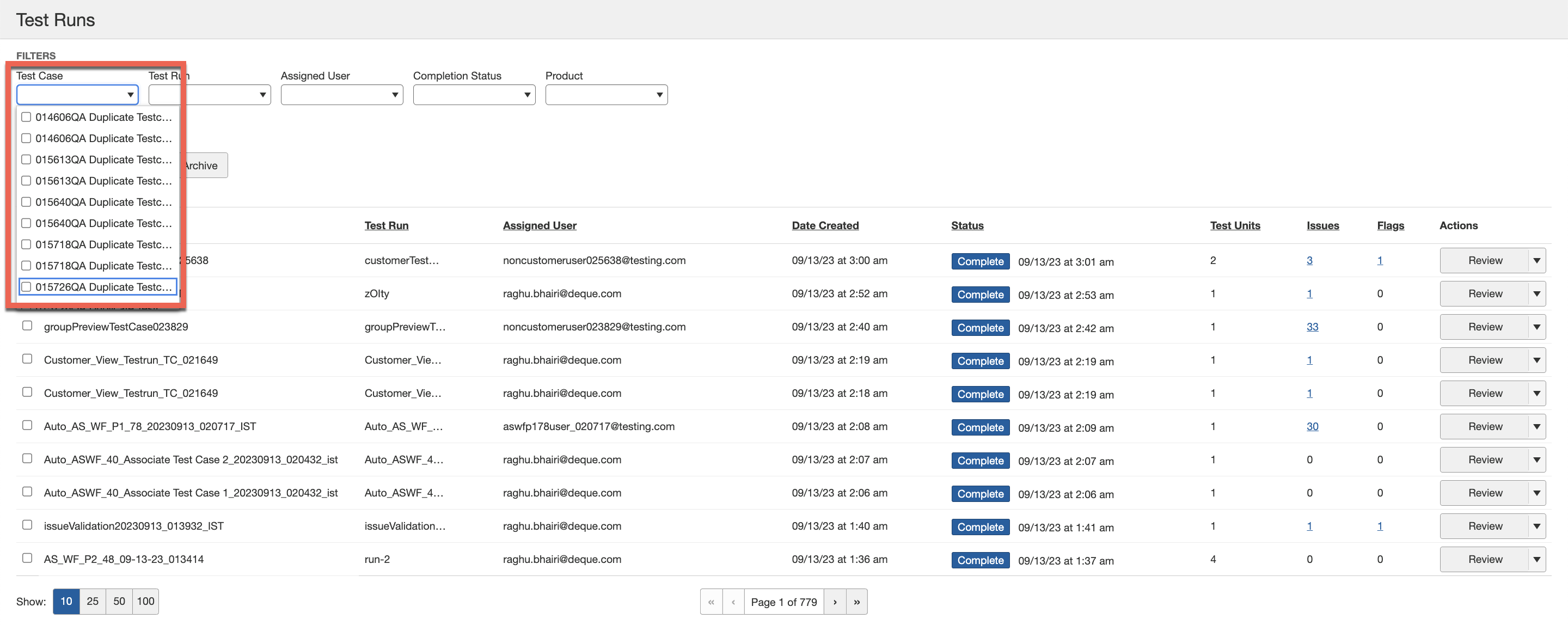Open Review action arrow for run-2 row

pos(1536,559)
